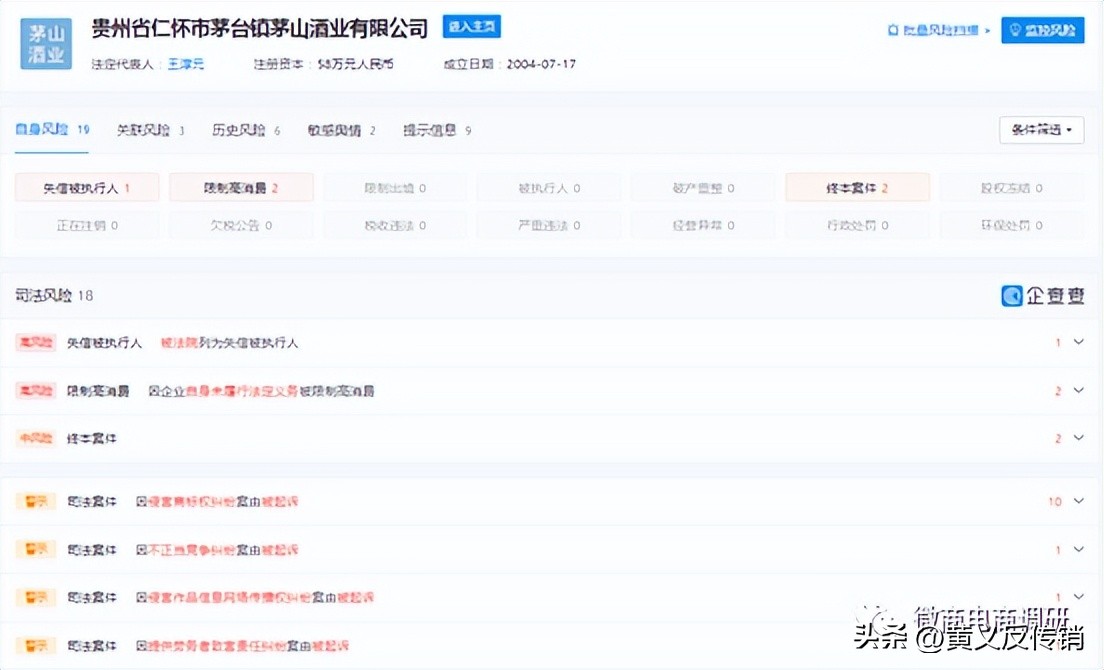Click the 茅山酒业 company logo
The image size is (1104, 670).
46,44
